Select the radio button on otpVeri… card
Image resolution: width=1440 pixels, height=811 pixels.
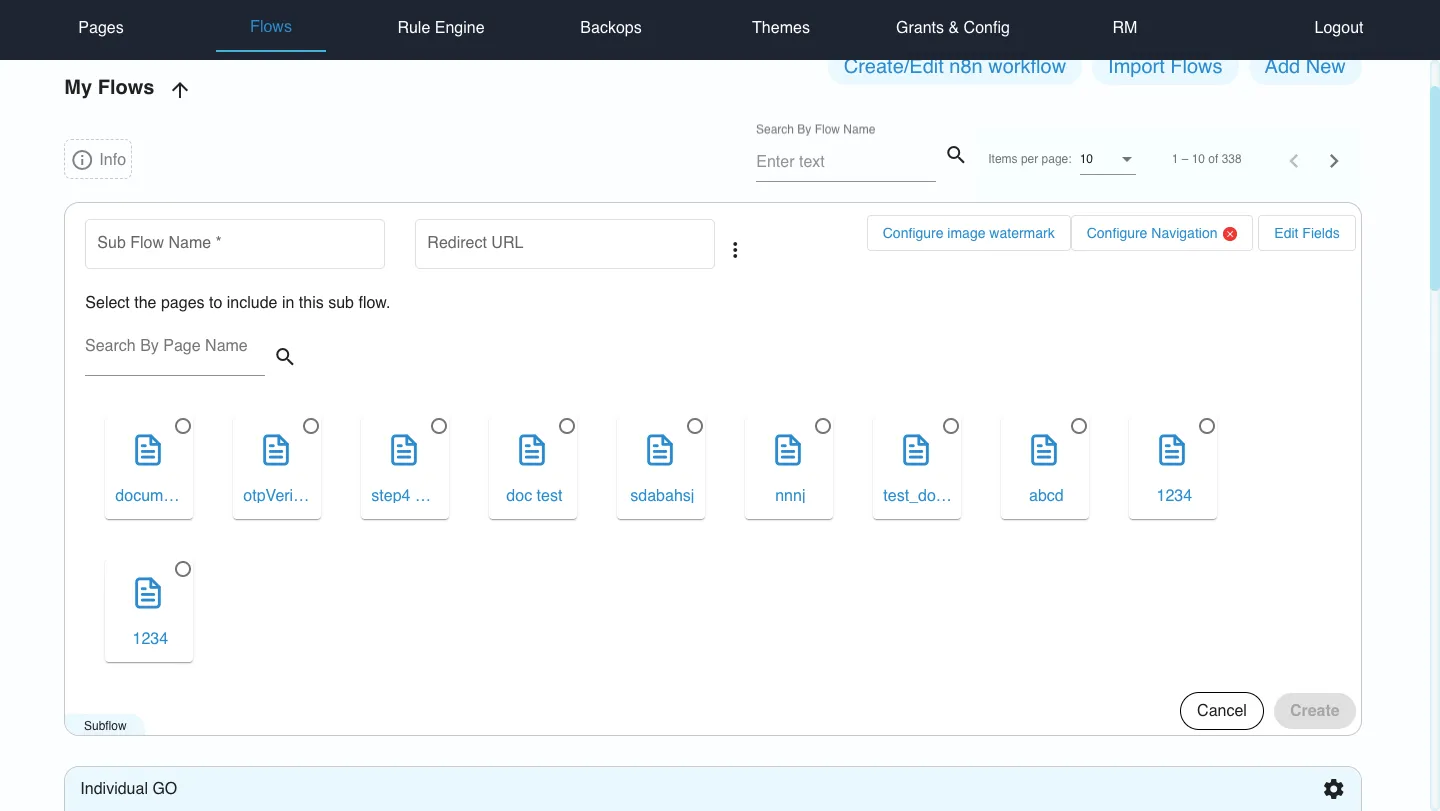[311, 426]
